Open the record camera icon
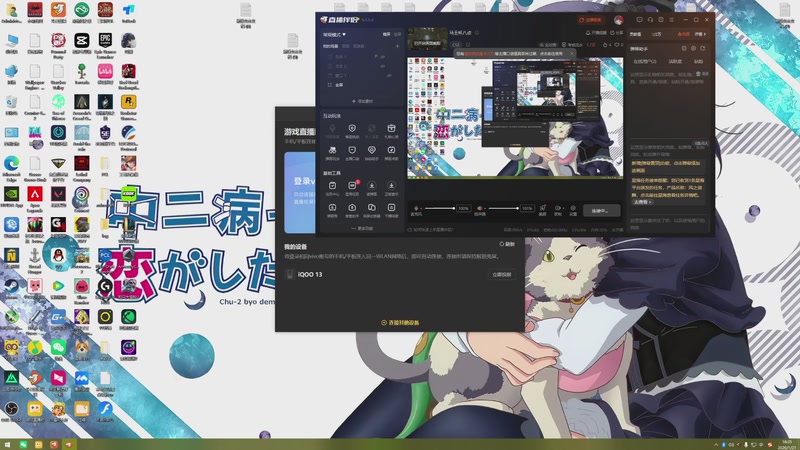This screenshot has height=450, width=800. (x=558, y=210)
